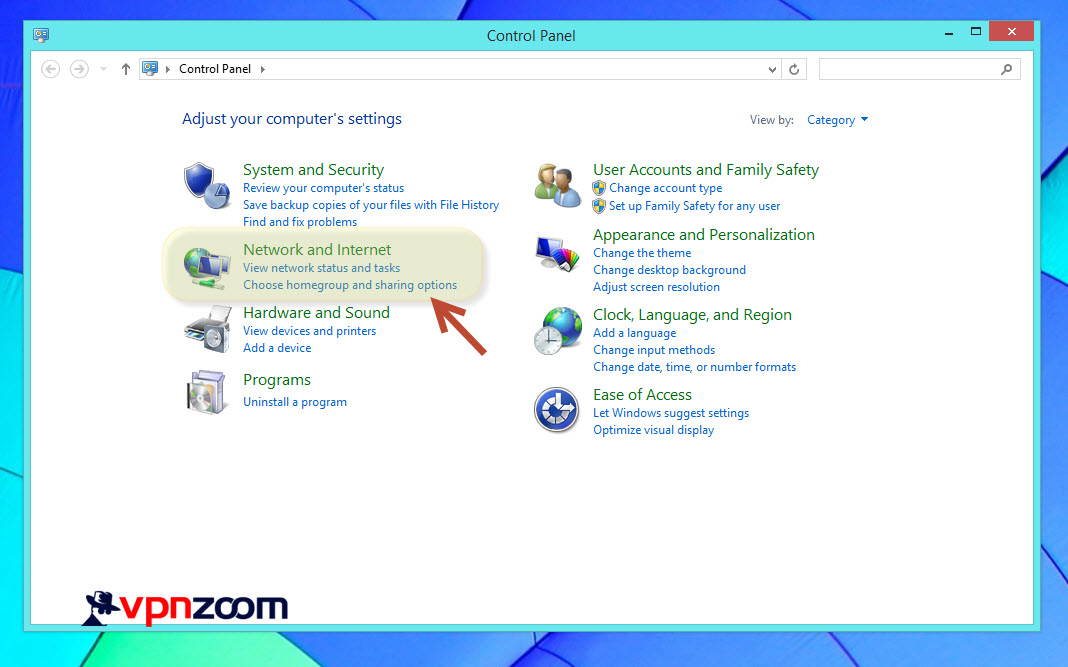Click Review your computer's status
1068x667 pixels.
coord(324,188)
